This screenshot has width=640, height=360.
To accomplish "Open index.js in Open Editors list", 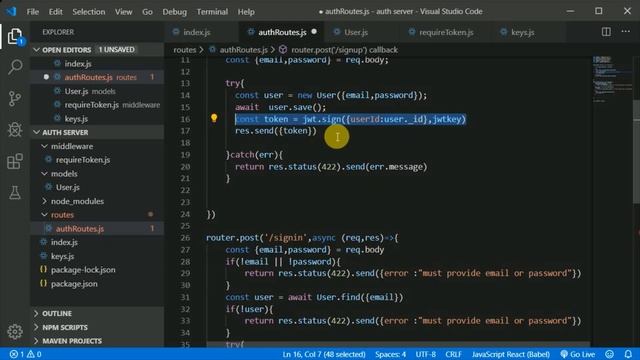I will click(97, 64).
